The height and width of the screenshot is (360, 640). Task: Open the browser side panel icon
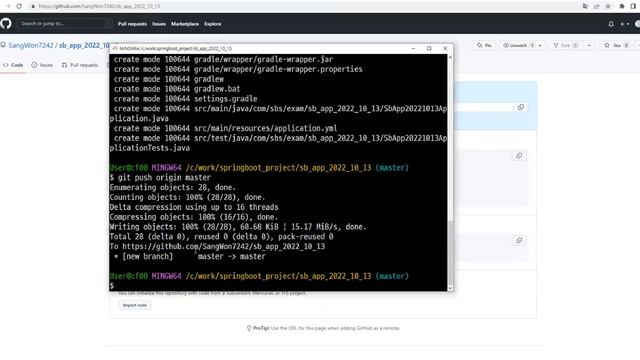click(633, 6)
